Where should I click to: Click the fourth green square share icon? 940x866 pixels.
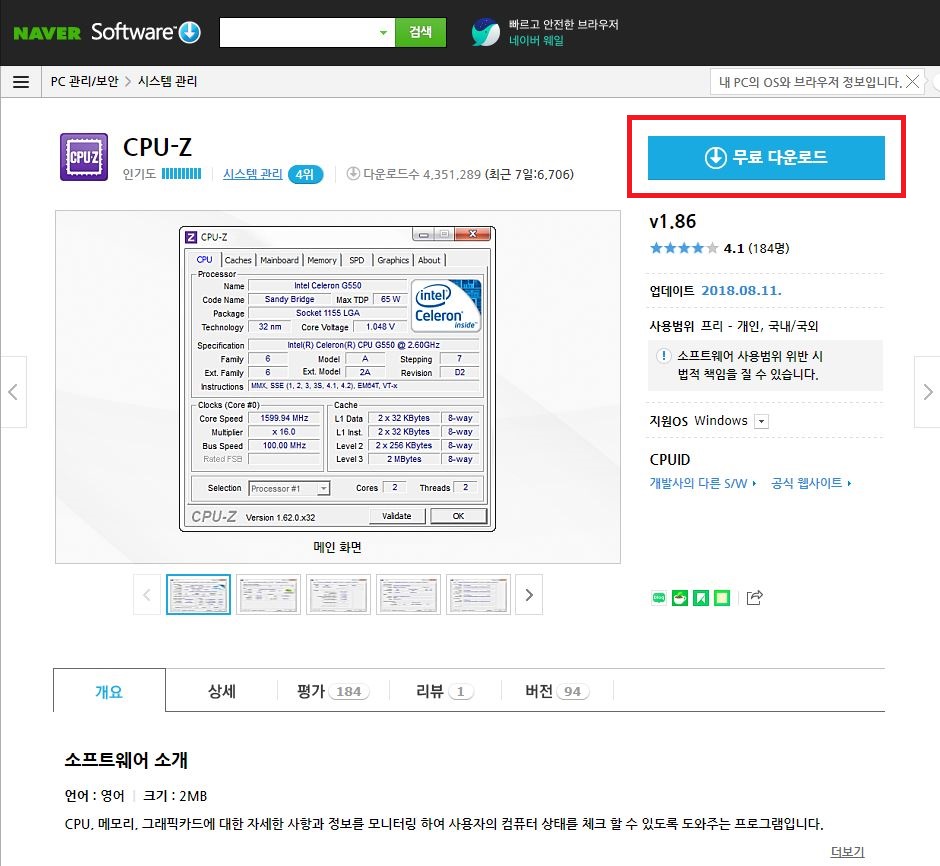(x=722, y=598)
